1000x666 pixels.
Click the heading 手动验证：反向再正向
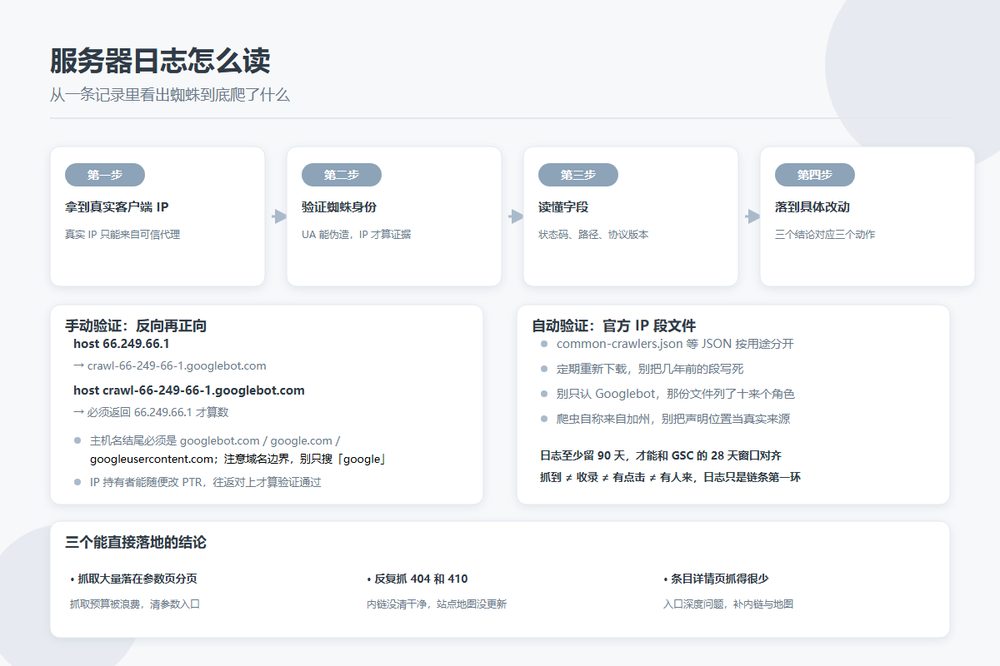[136, 326]
